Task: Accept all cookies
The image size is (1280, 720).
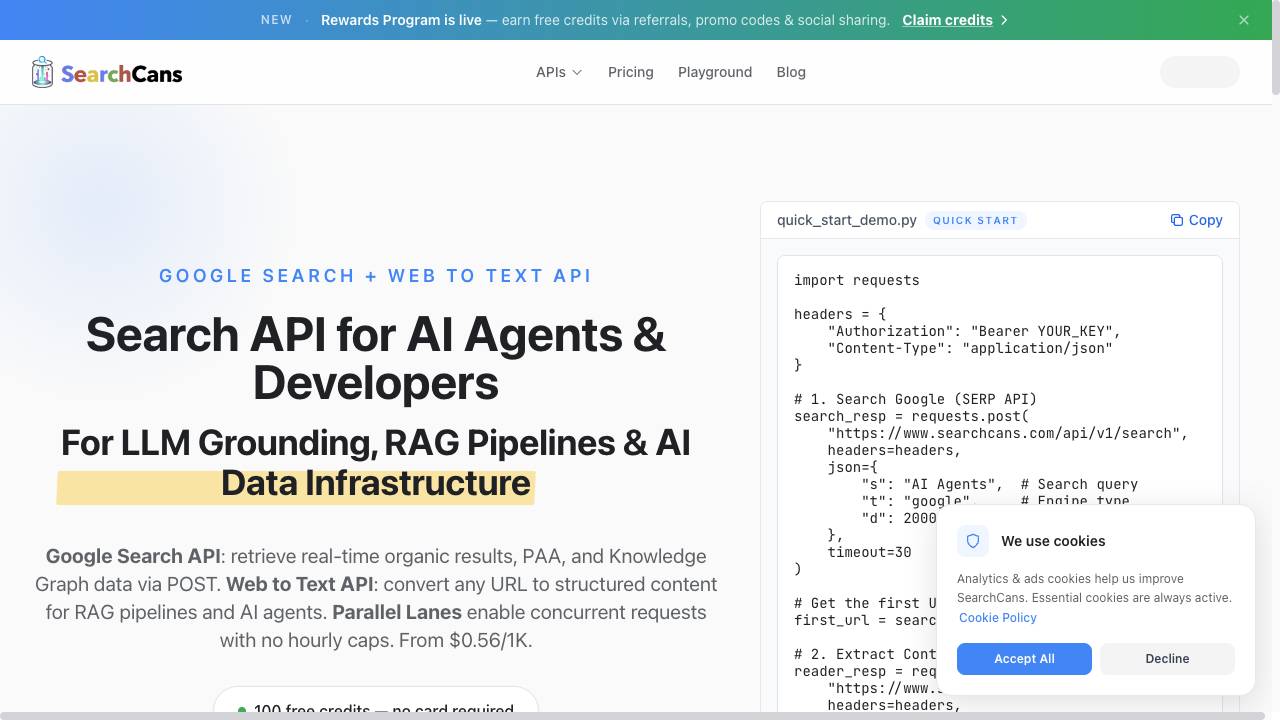Action: [1024, 659]
